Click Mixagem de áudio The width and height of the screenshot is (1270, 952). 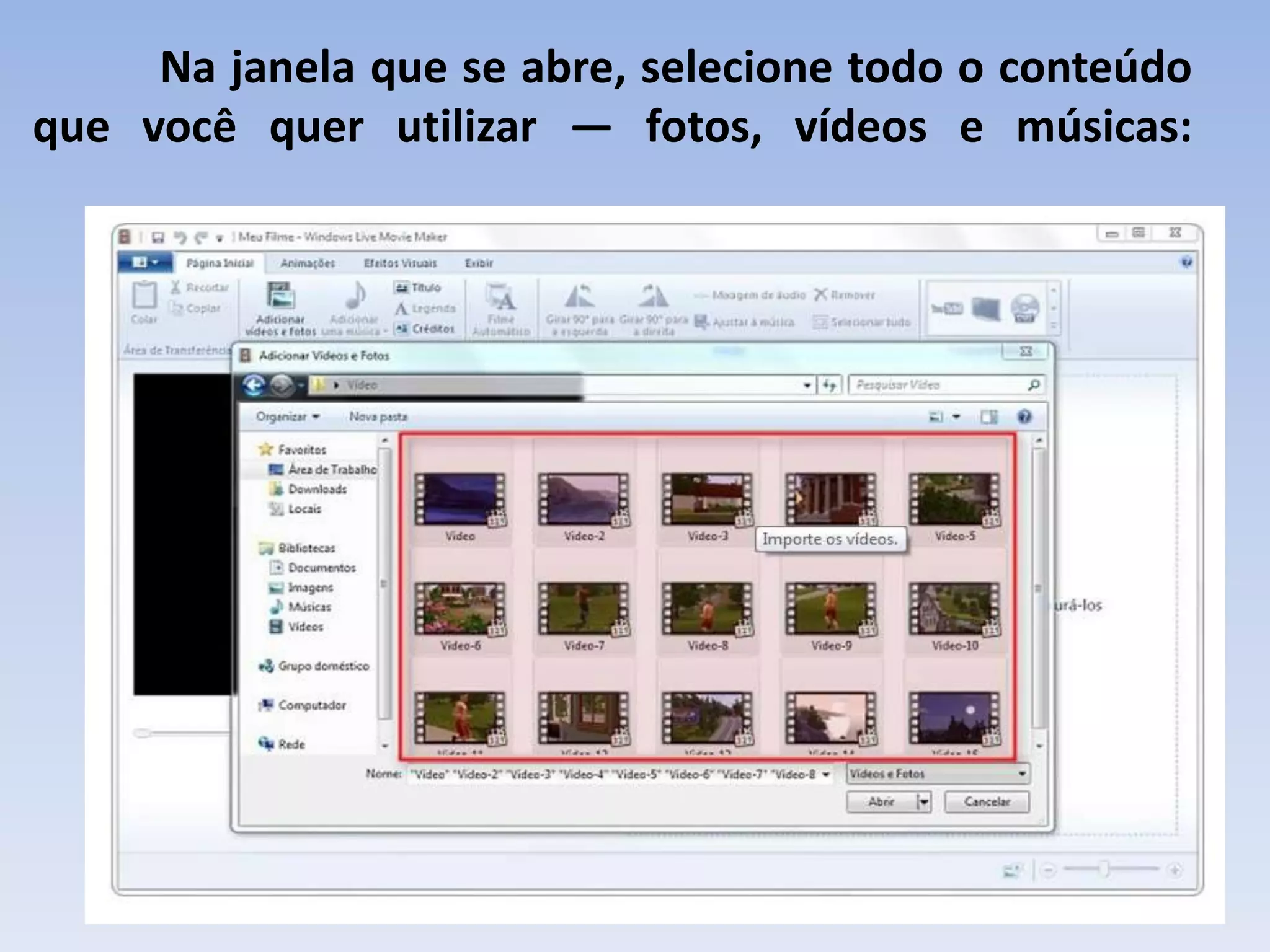click(x=749, y=295)
